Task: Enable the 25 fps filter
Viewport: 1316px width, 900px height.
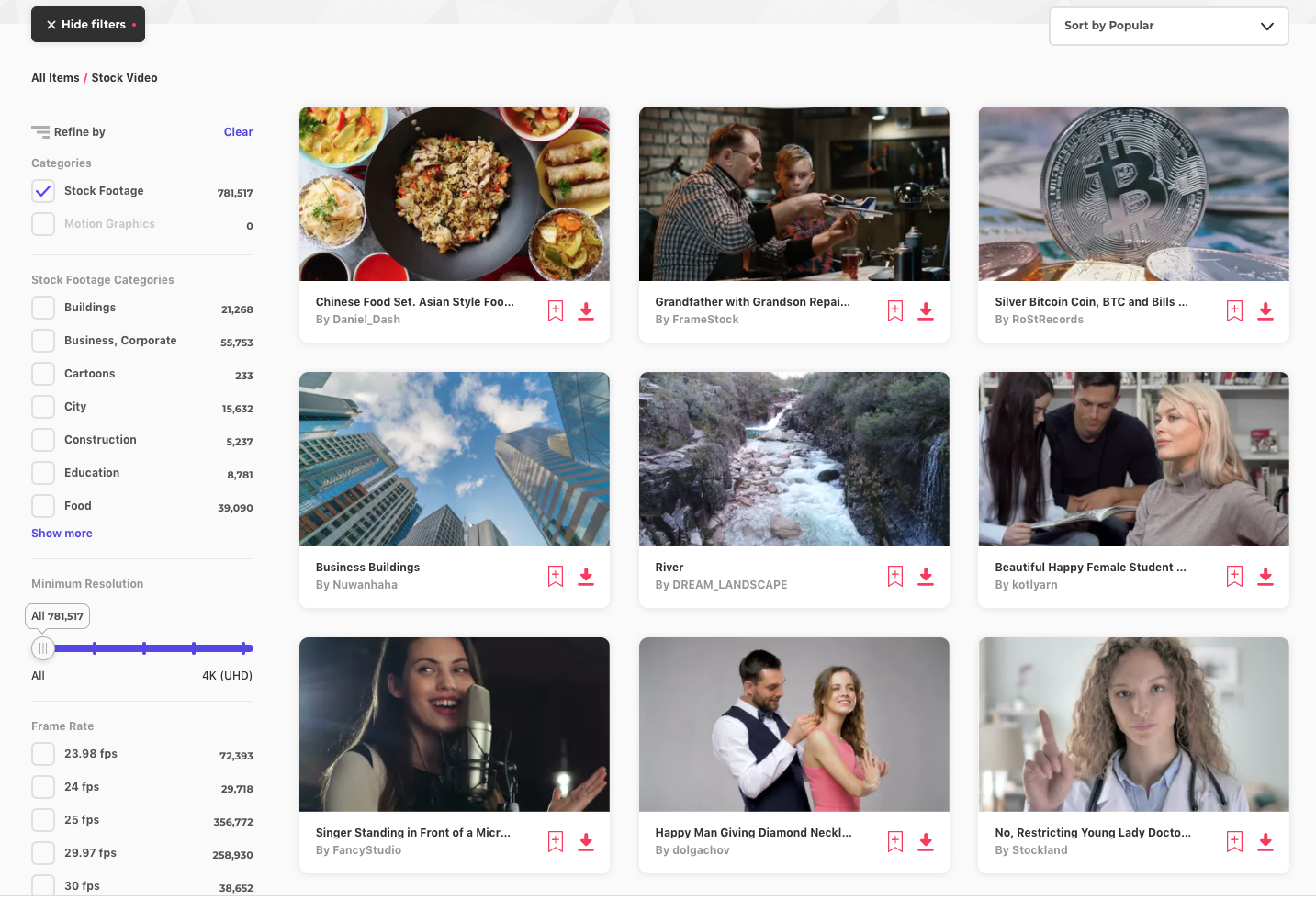Action: click(43, 820)
